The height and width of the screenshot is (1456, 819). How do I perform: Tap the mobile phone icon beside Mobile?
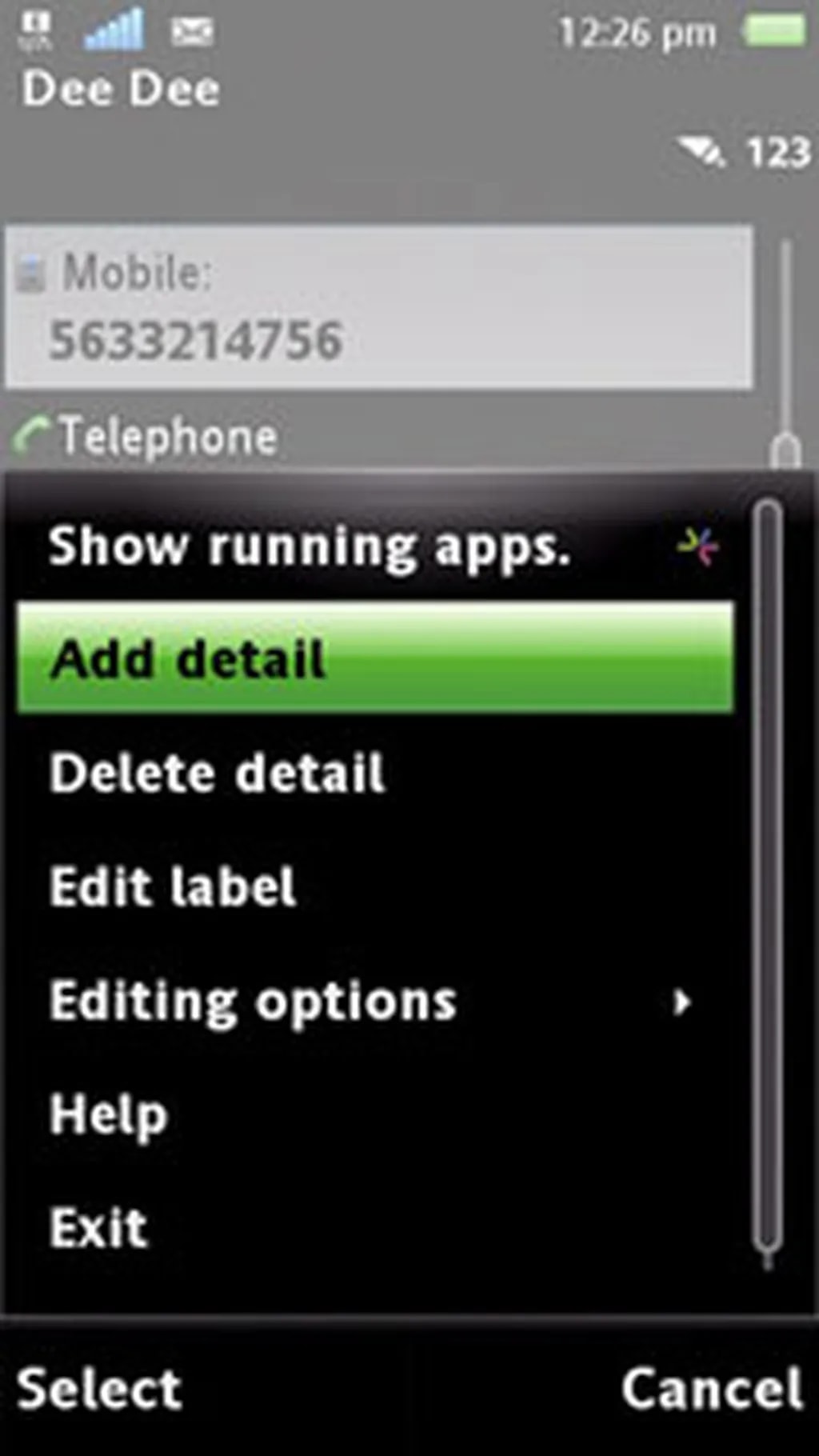(x=31, y=273)
